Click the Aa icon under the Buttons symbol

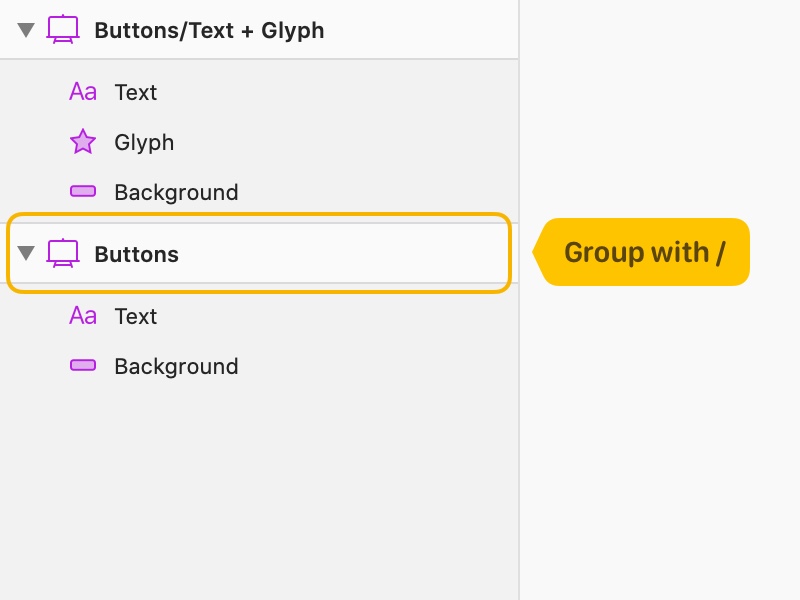pos(83,316)
